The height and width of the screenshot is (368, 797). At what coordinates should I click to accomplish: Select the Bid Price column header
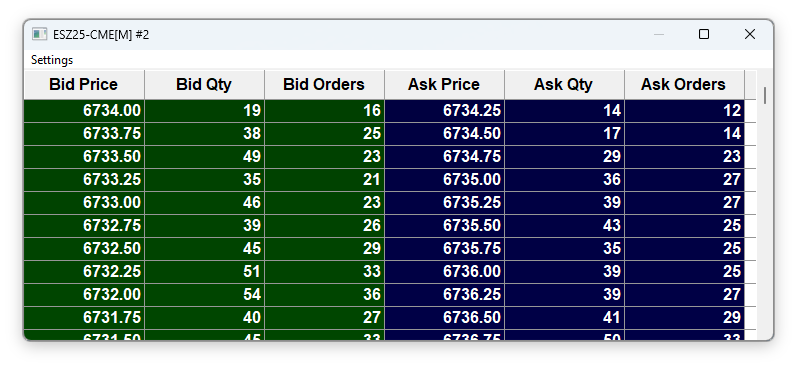pyautogui.click(x=84, y=84)
